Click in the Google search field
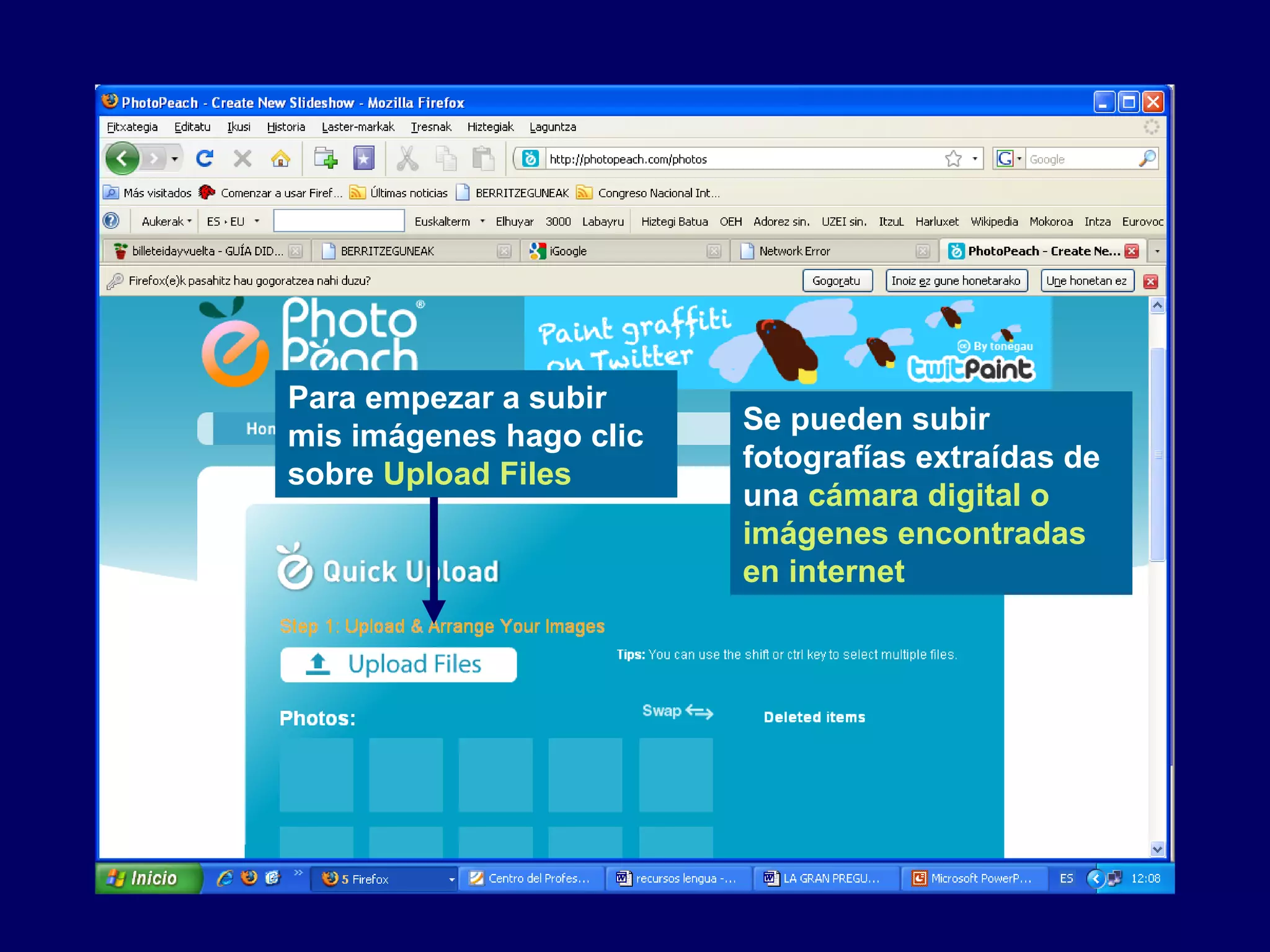This screenshot has width=1270, height=952. [x=1081, y=159]
